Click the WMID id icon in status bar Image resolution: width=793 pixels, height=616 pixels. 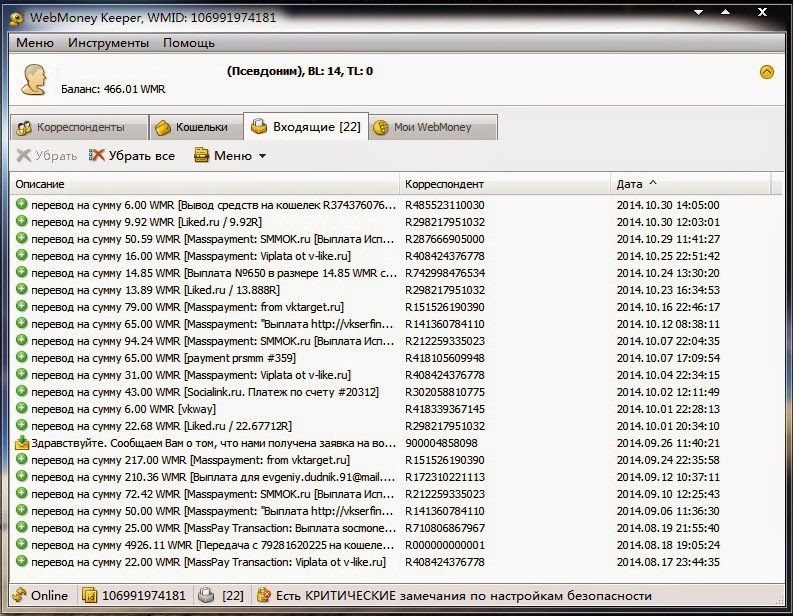(x=90, y=596)
